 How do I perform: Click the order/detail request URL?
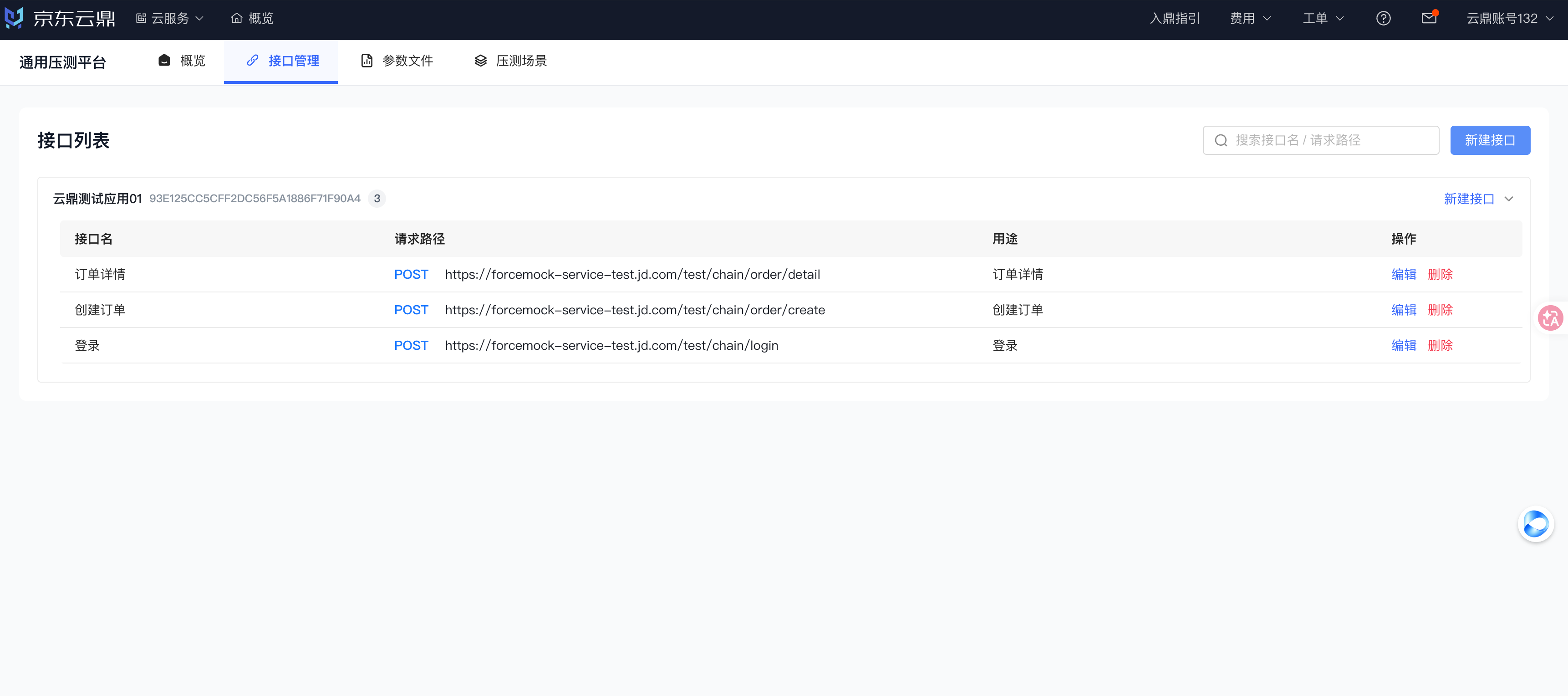tap(632, 275)
